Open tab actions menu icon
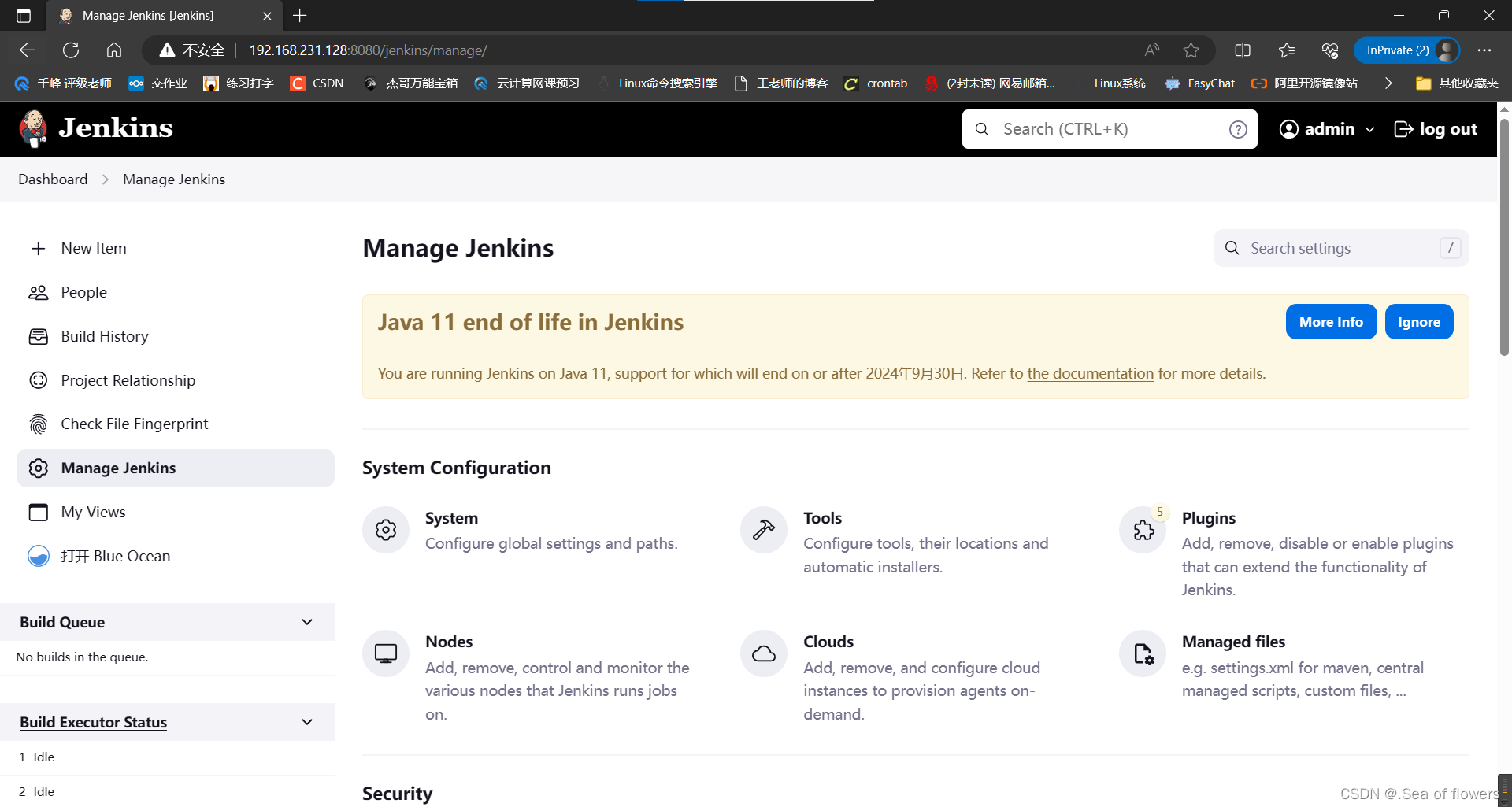 24,15
